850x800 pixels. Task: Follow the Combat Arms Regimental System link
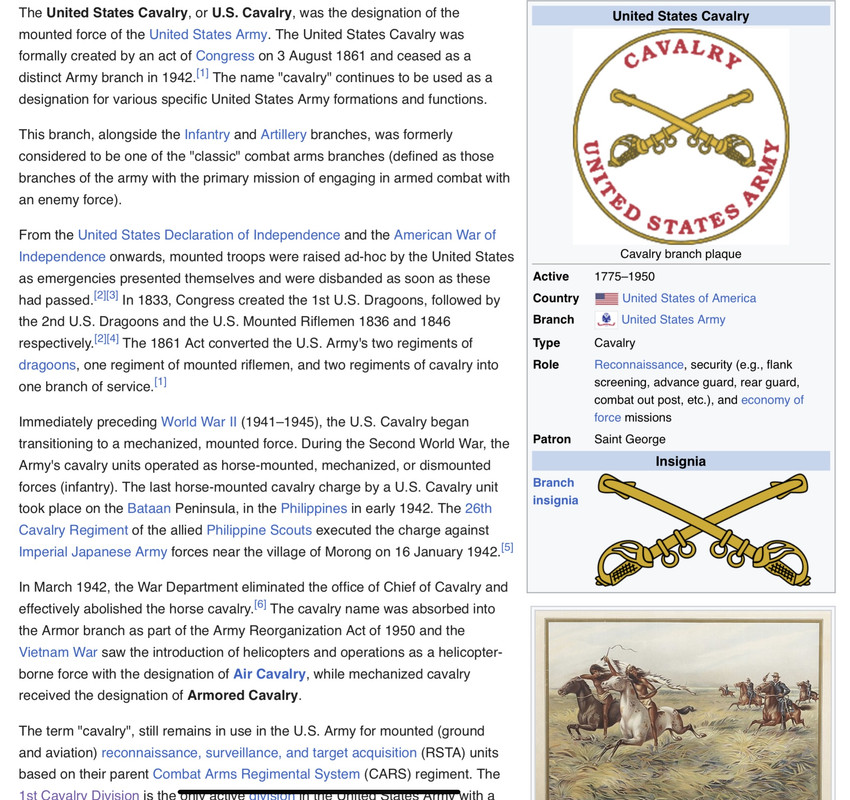[256, 774]
